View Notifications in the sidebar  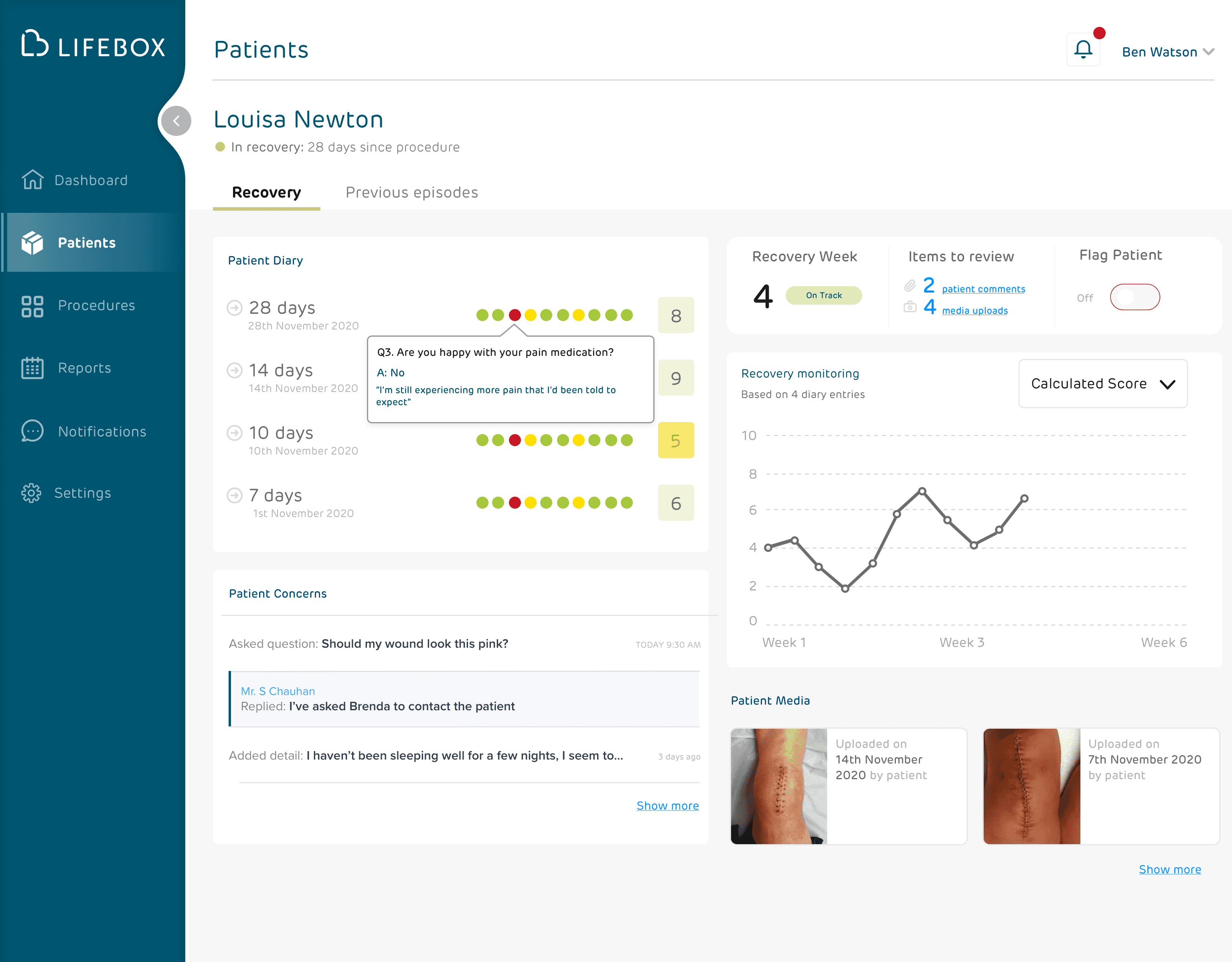pos(101,431)
